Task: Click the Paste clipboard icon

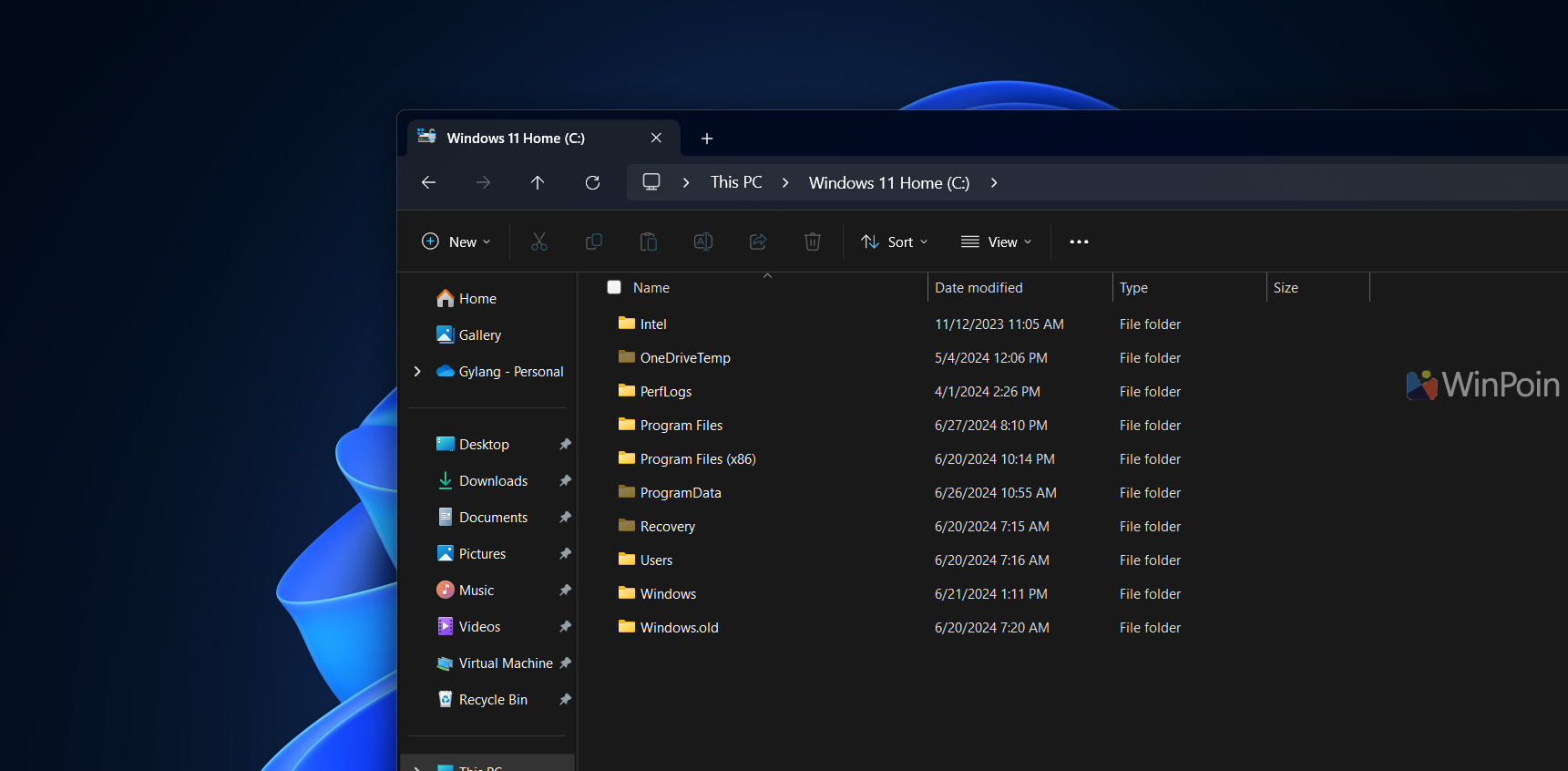Action: point(649,242)
